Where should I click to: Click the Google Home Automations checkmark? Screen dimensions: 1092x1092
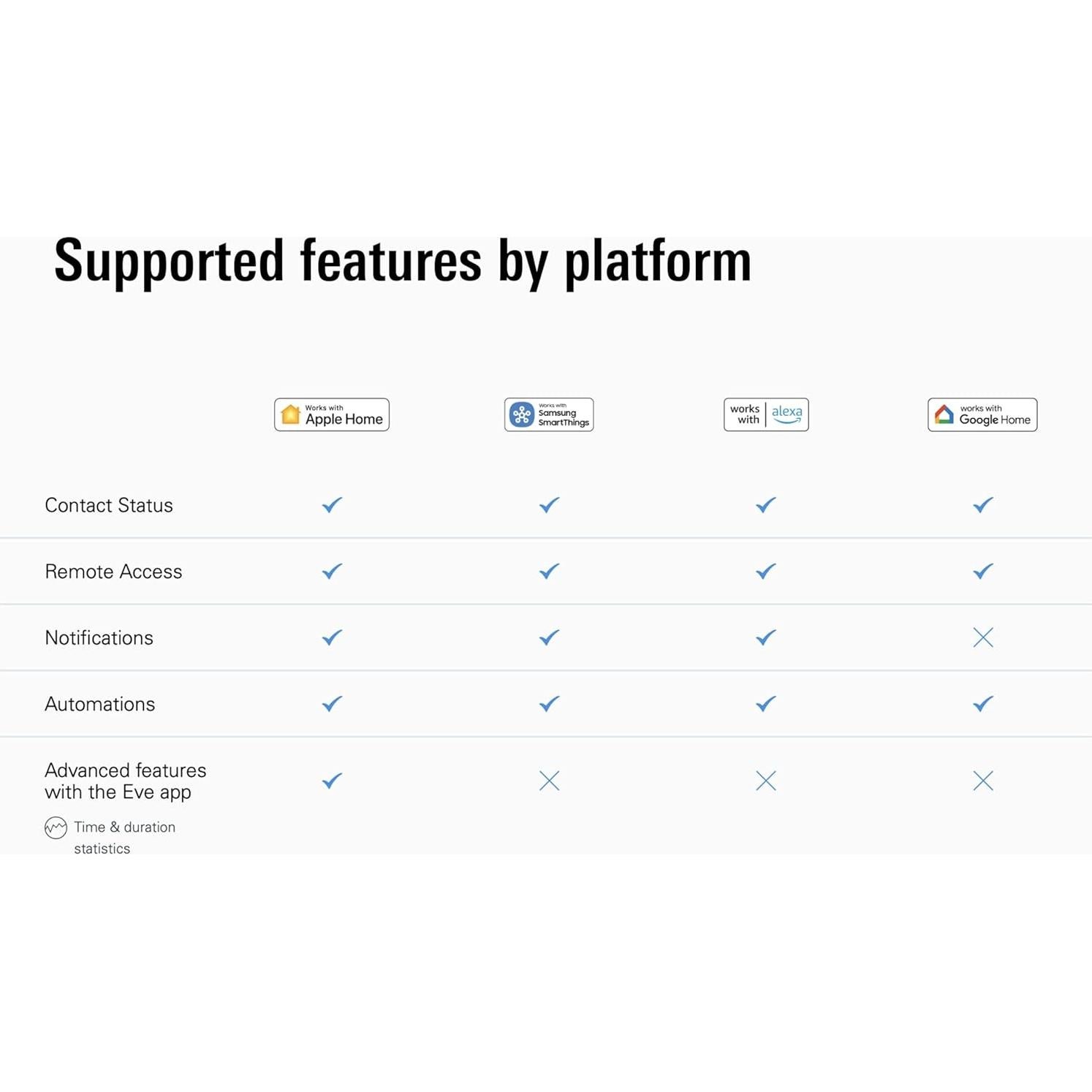click(x=983, y=704)
